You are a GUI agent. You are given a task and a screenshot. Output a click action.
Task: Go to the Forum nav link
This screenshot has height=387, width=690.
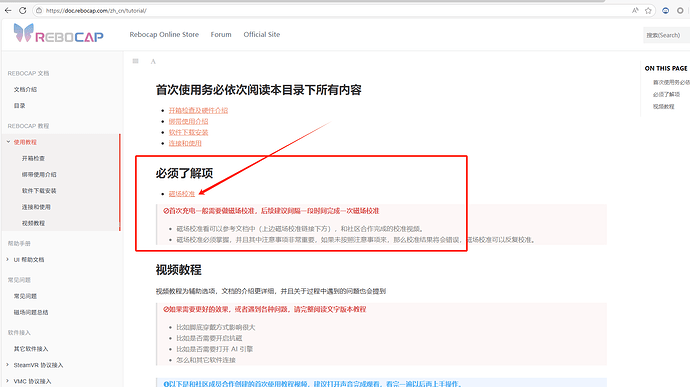click(x=221, y=34)
